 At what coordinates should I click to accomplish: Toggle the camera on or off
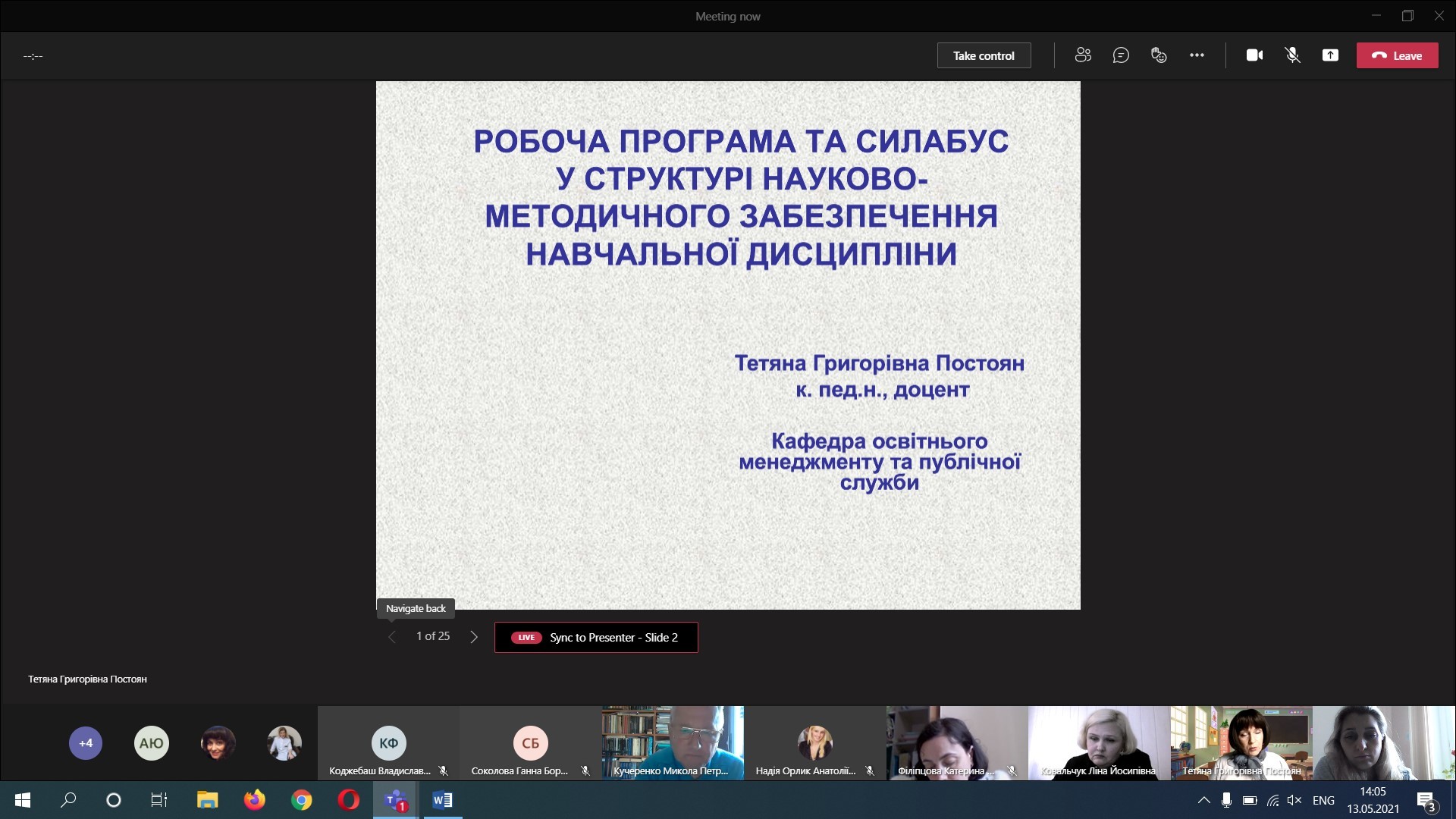pos(1254,55)
